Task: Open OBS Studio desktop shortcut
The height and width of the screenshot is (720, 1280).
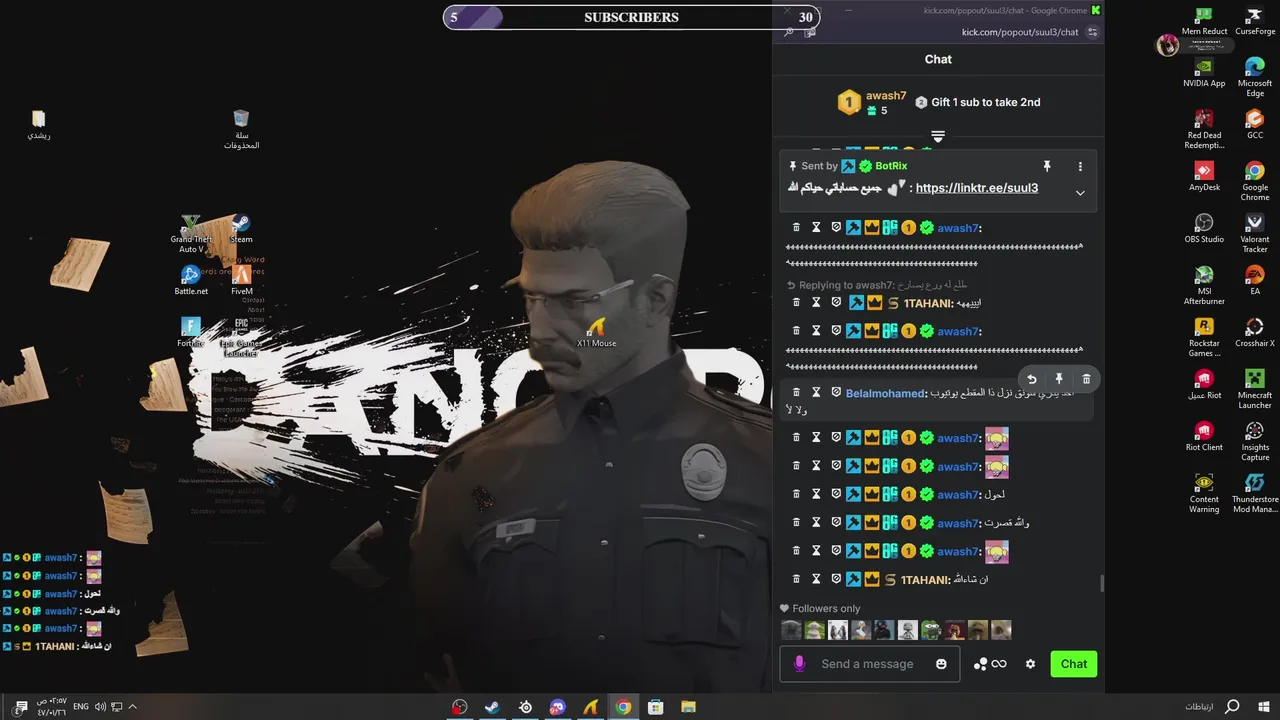Action: 1204,227
